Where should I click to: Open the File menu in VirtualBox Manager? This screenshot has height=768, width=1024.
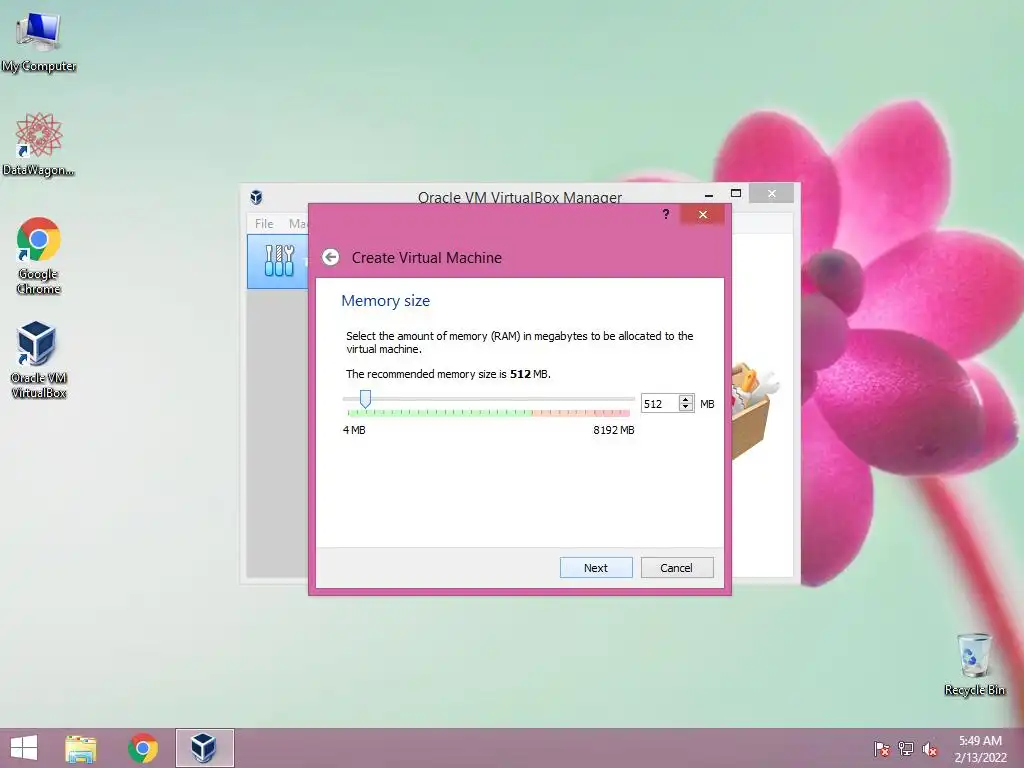point(264,223)
